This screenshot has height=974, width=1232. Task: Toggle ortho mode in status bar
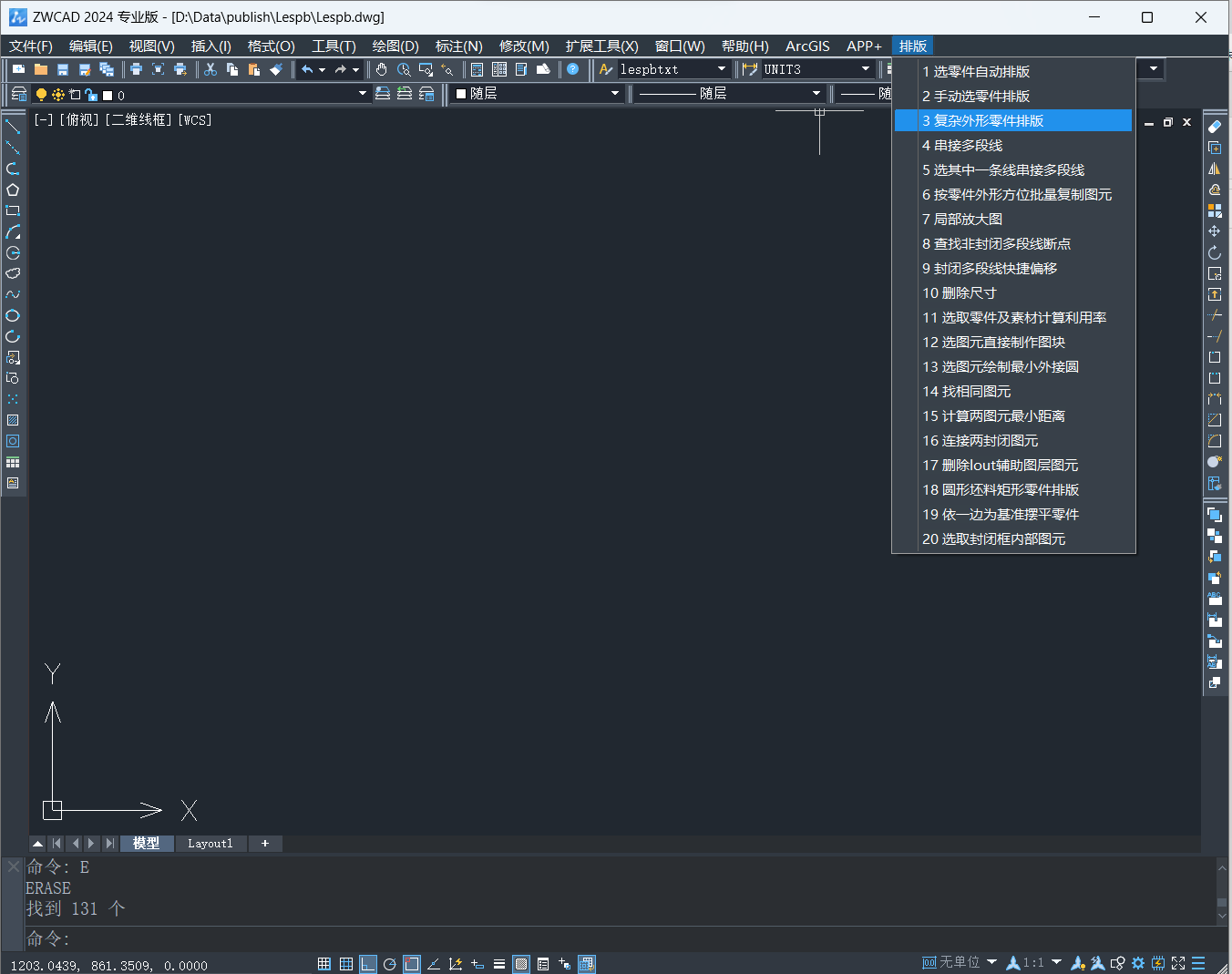point(368,964)
